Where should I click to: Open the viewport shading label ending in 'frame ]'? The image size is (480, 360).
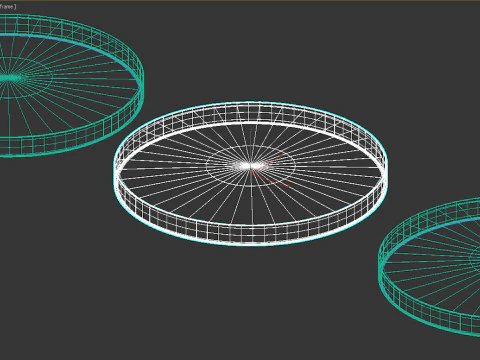pos(8,6)
